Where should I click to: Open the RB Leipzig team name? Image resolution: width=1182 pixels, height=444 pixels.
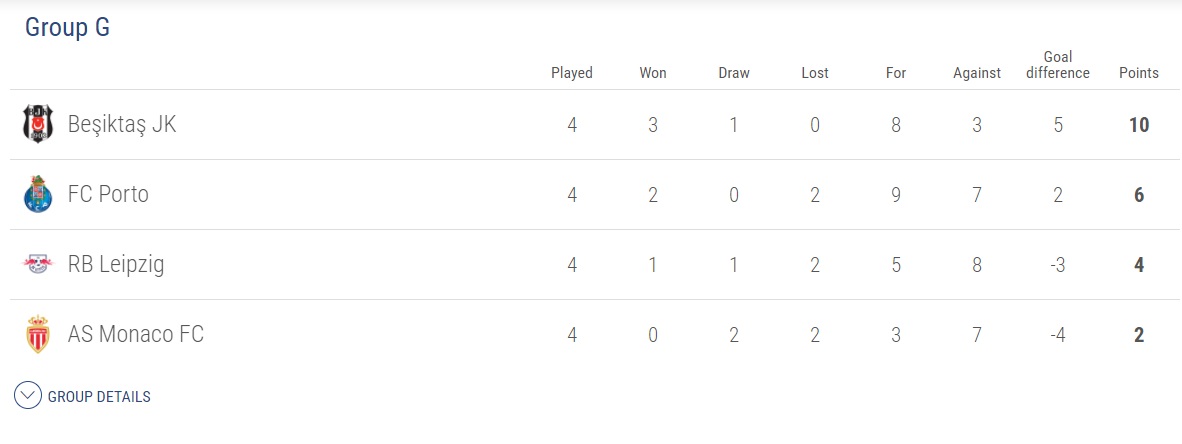click(x=116, y=265)
